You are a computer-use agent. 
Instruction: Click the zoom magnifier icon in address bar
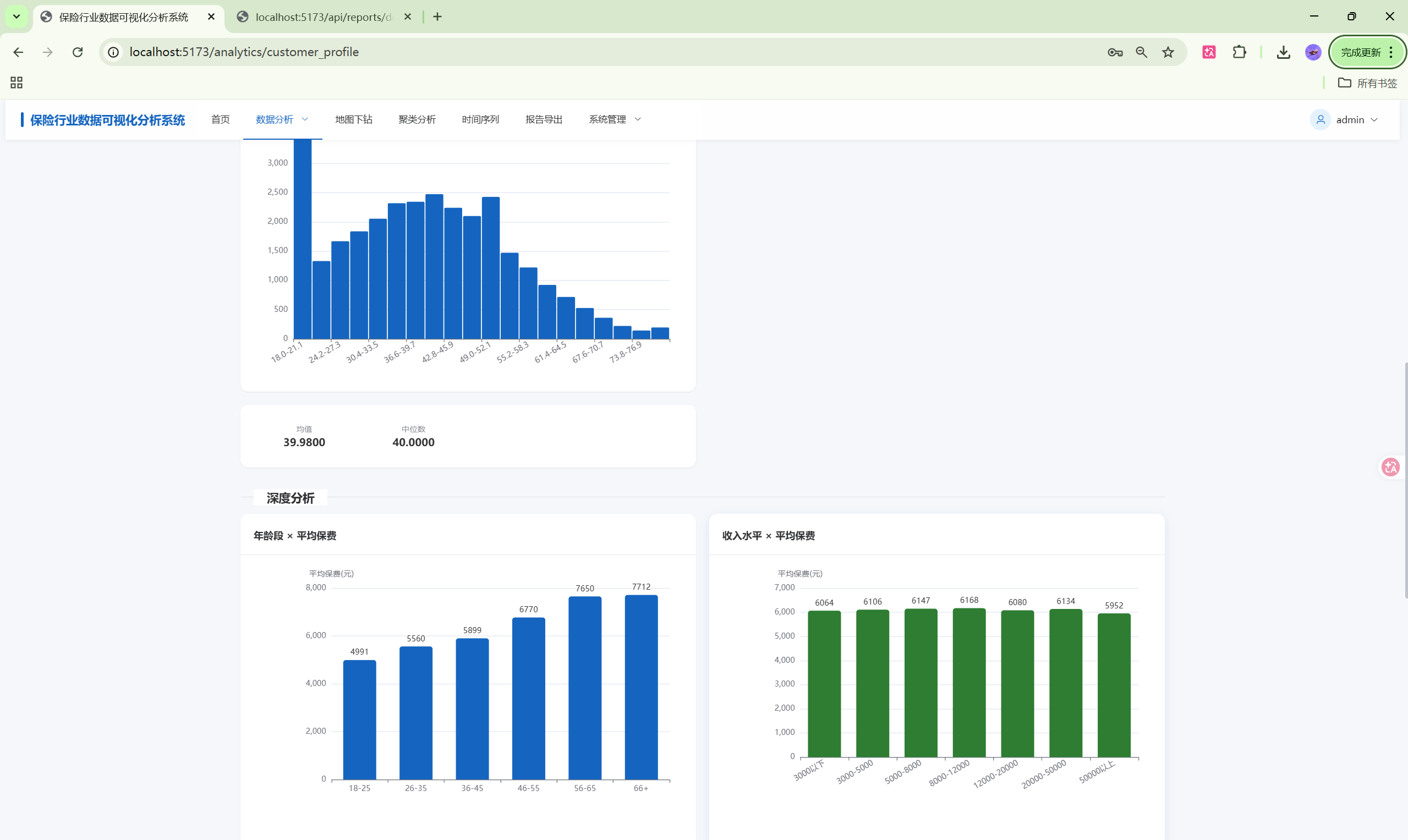point(1141,52)
